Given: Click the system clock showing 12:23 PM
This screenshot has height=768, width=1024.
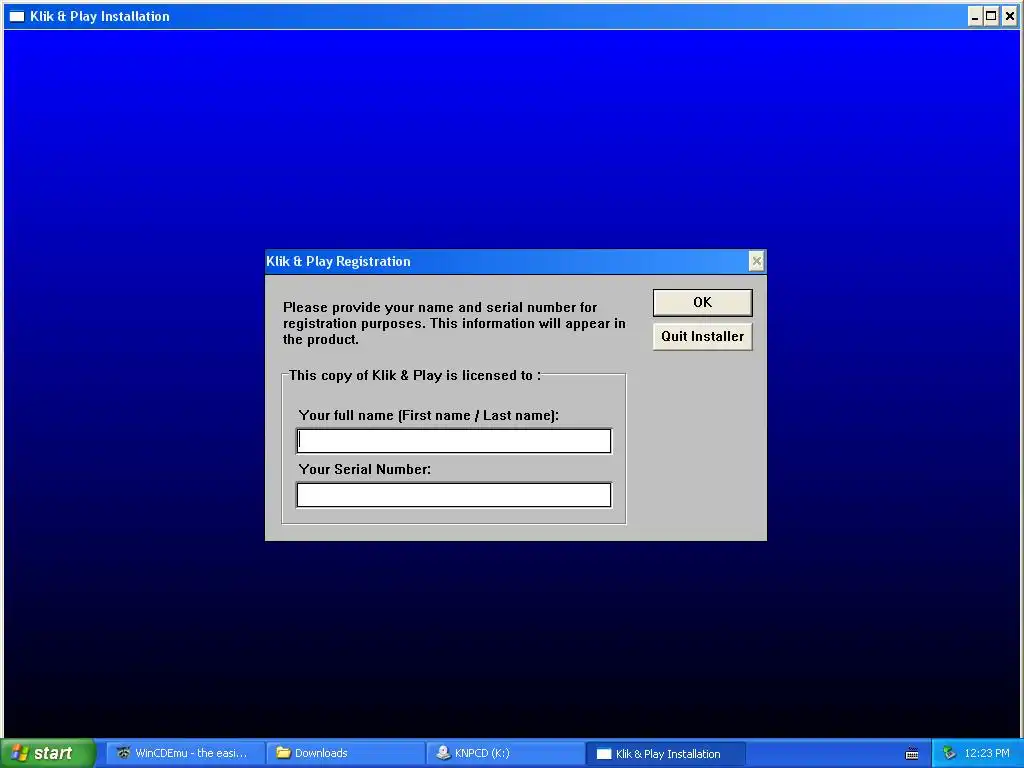Looking at the screenshot, I should coord(987,753).
